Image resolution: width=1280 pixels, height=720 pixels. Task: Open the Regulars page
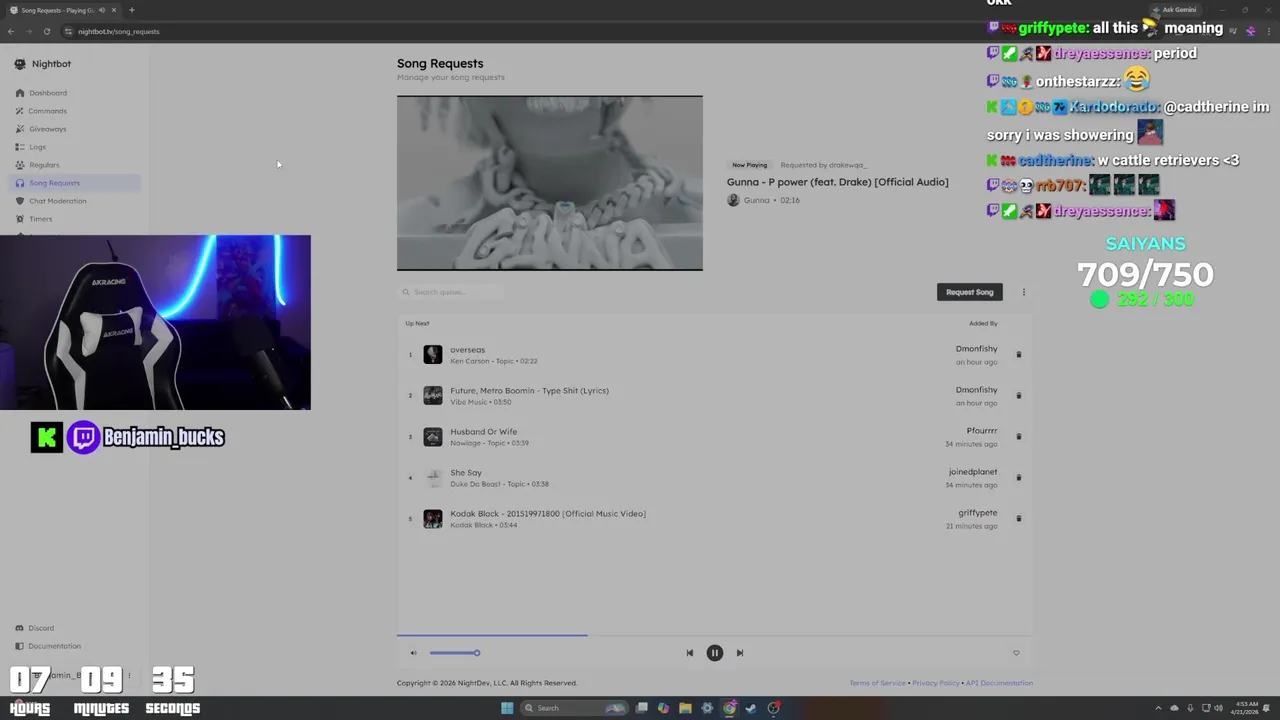[44, 165]
